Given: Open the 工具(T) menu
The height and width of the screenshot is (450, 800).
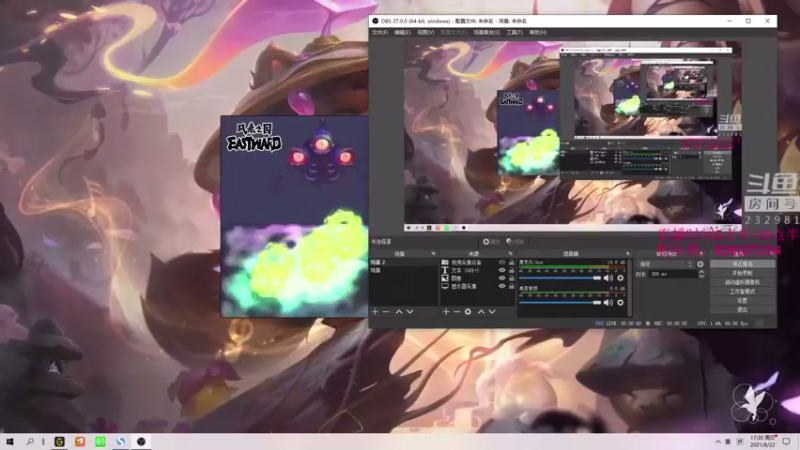Looking at the screenshot, I should point(514,32).
